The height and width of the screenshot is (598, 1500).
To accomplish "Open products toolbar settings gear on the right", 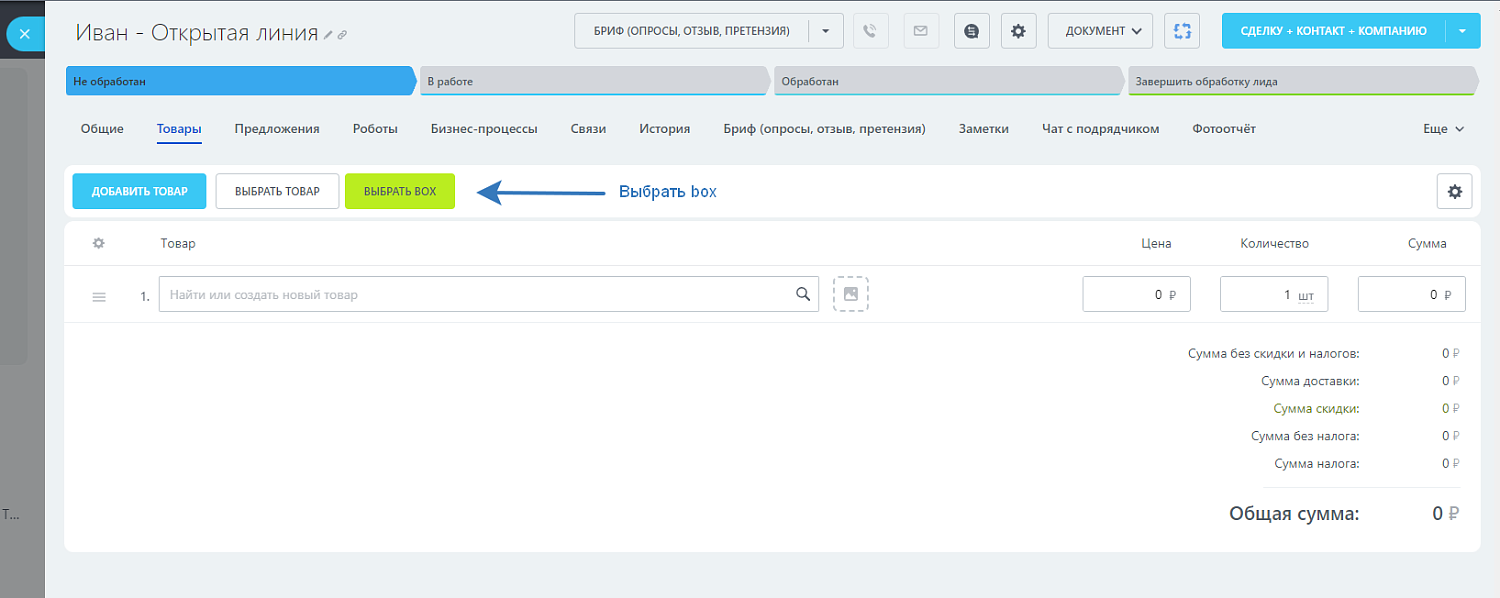I will point(1455,190).
